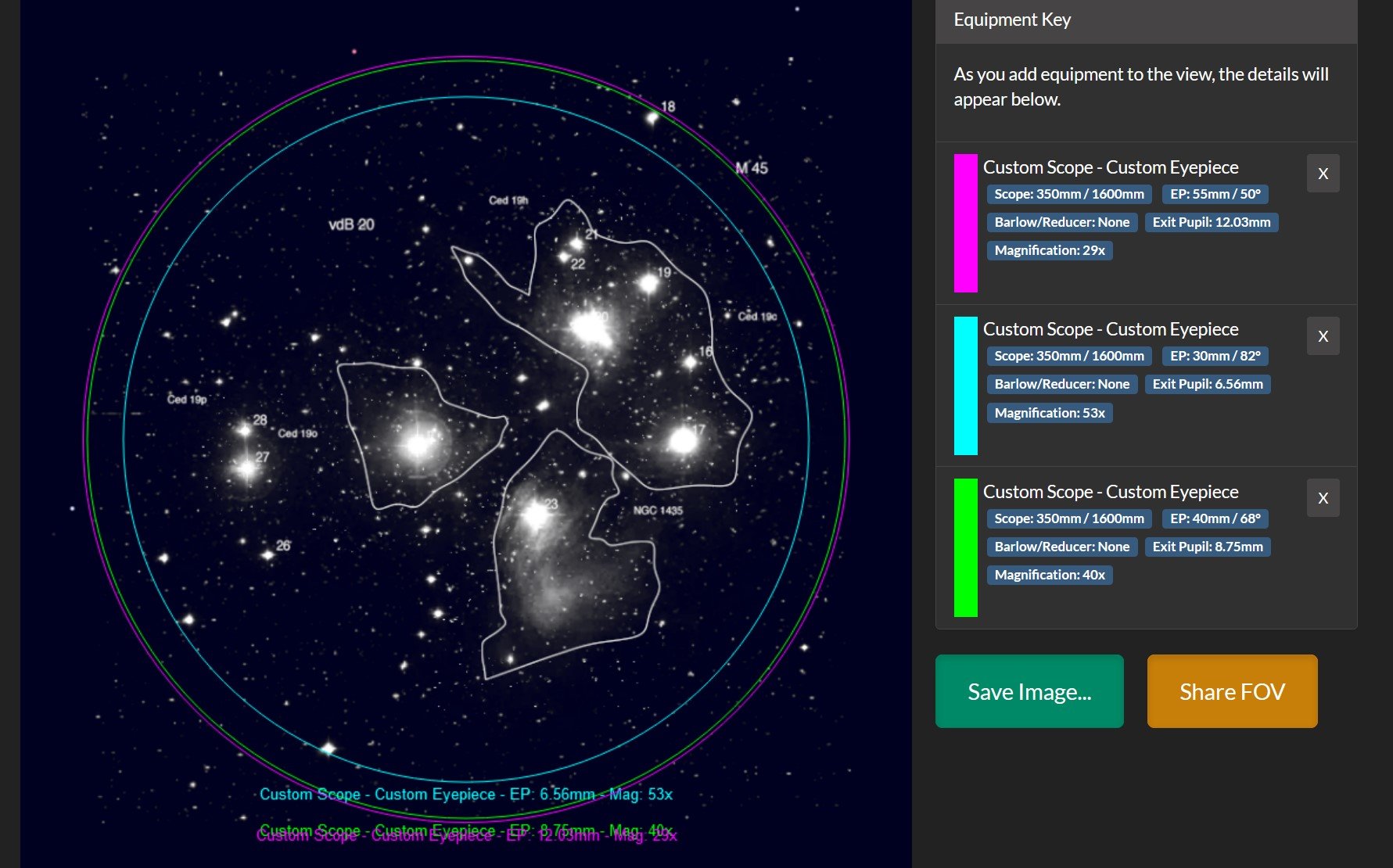Click the Equipment Key panel header
Image resolution: width=1393 pixels, height=868 pixels.
click(1146, 20)
